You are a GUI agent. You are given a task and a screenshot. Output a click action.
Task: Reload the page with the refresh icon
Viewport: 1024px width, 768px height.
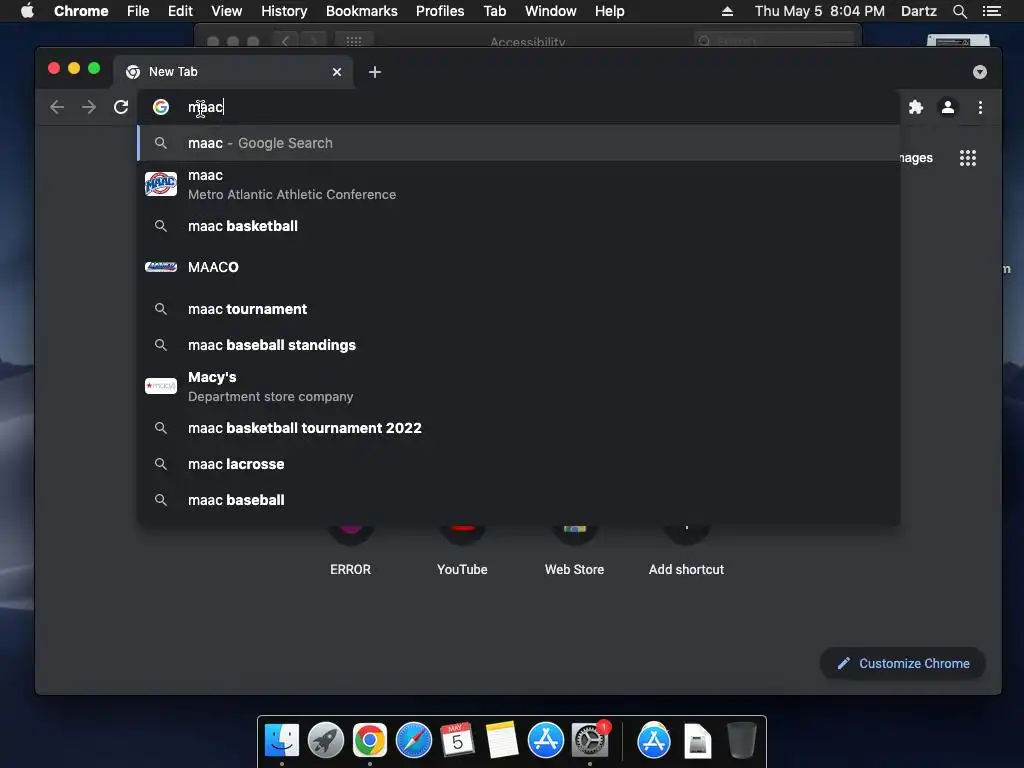121,107
